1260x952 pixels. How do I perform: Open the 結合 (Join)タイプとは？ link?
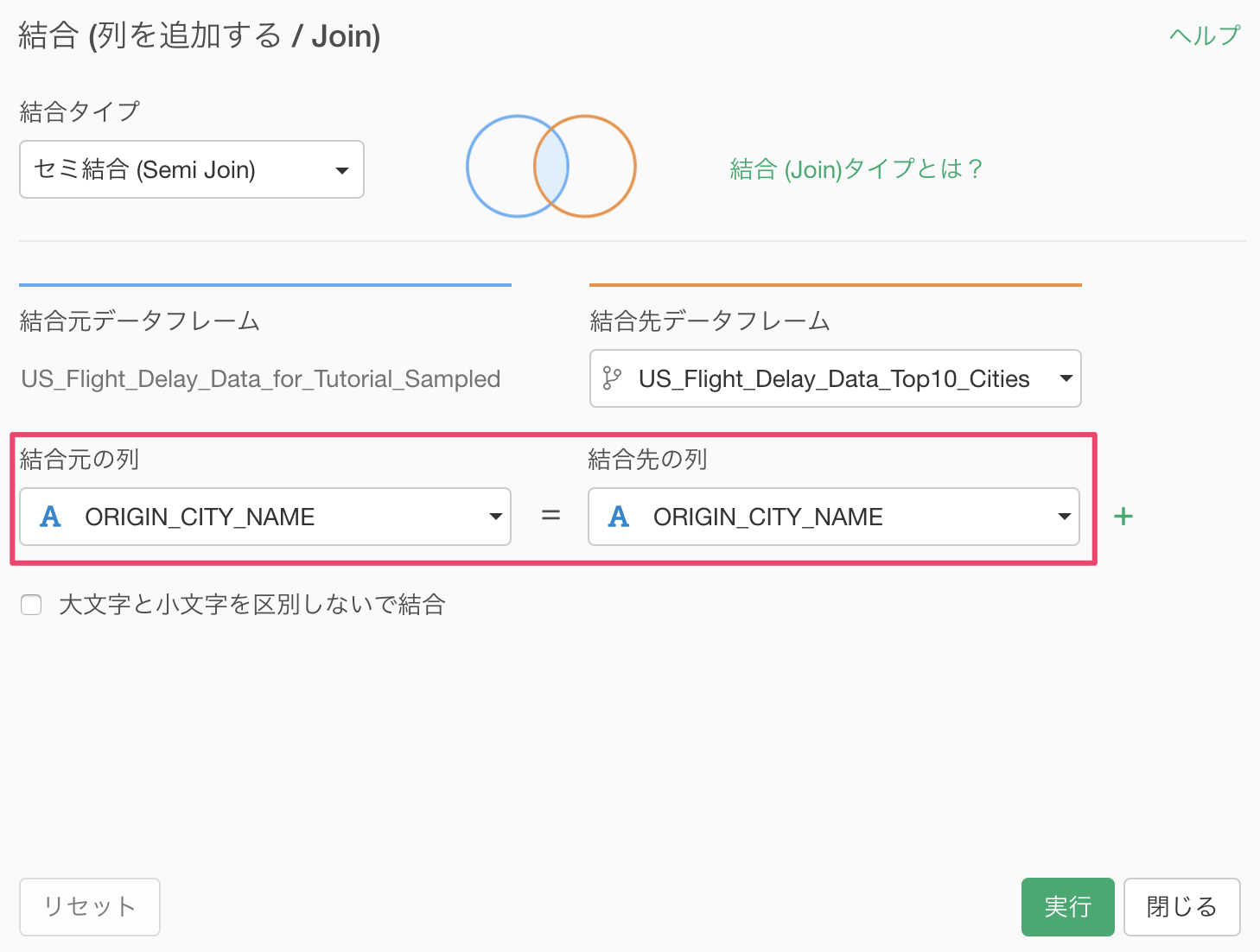pyautogui.click(x=856, y=168)
